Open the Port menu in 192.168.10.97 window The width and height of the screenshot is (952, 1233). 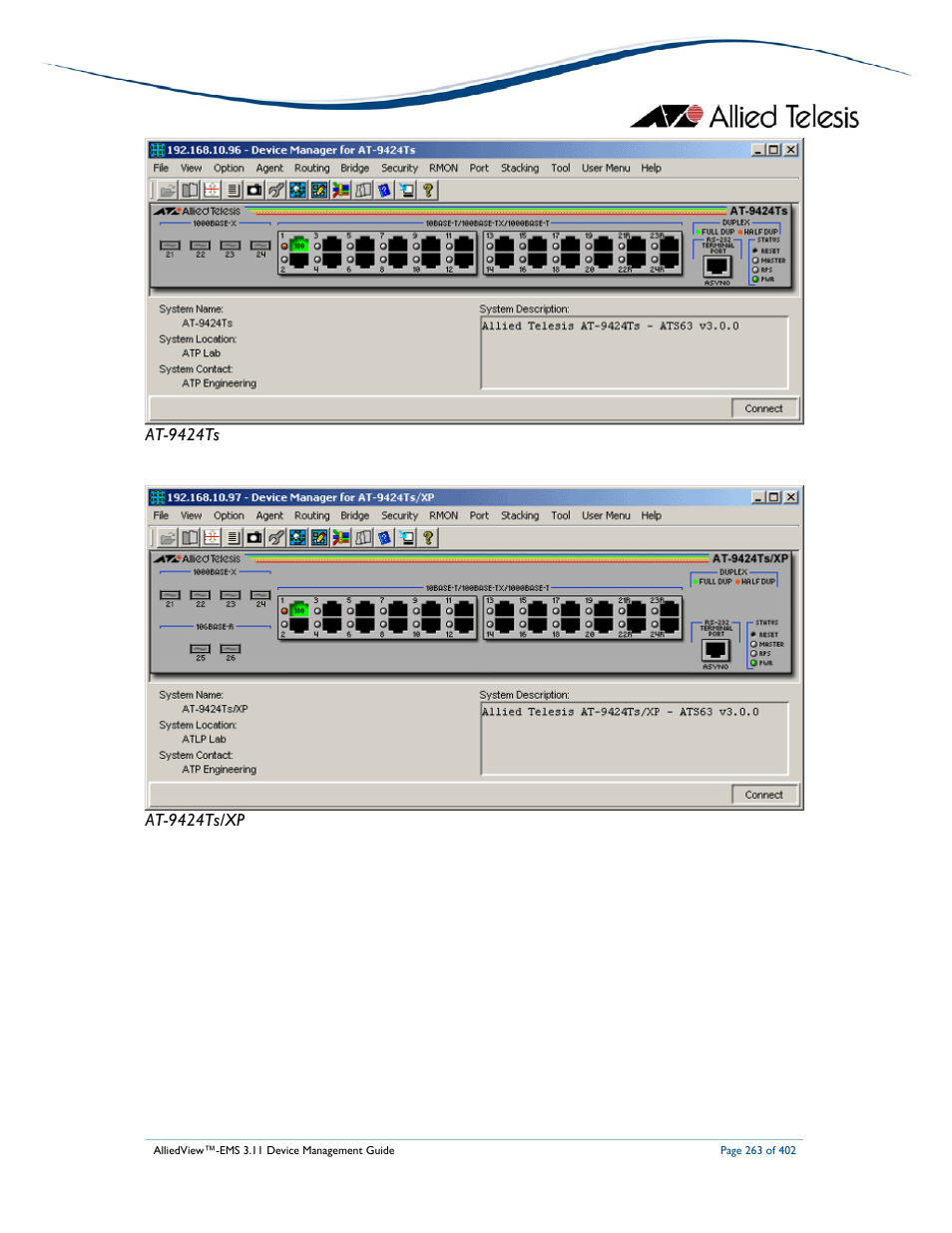pos(479,515)
